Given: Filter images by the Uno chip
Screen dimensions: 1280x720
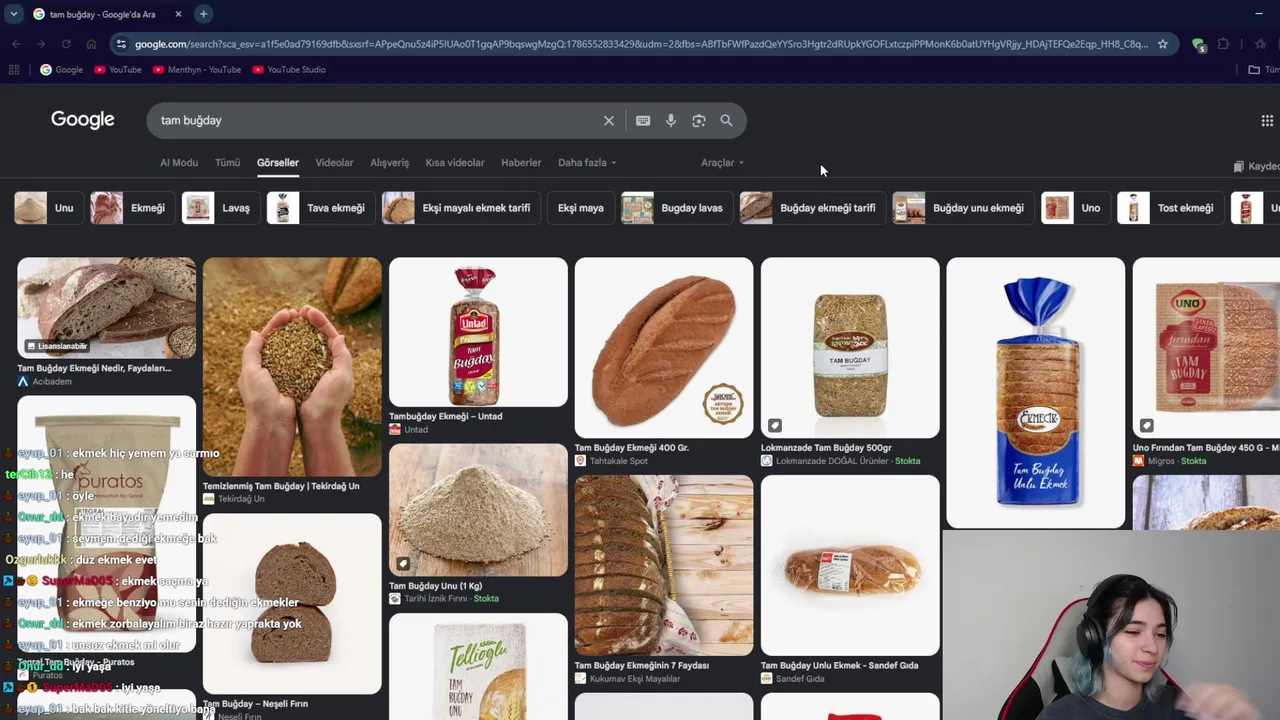Looking at the screenshot, I should coord(1075,208).
